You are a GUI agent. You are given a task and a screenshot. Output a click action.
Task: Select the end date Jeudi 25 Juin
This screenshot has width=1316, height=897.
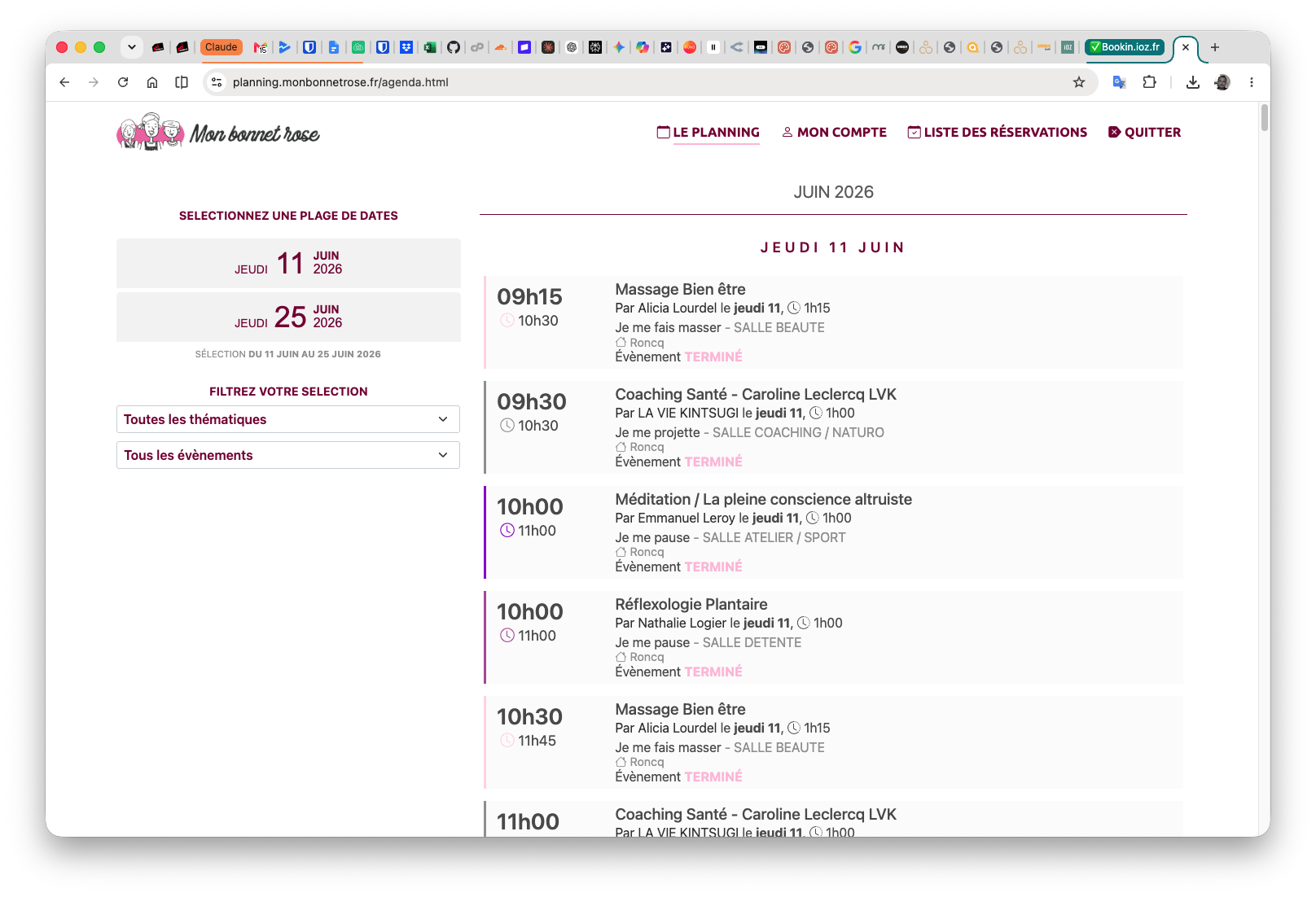288,317
